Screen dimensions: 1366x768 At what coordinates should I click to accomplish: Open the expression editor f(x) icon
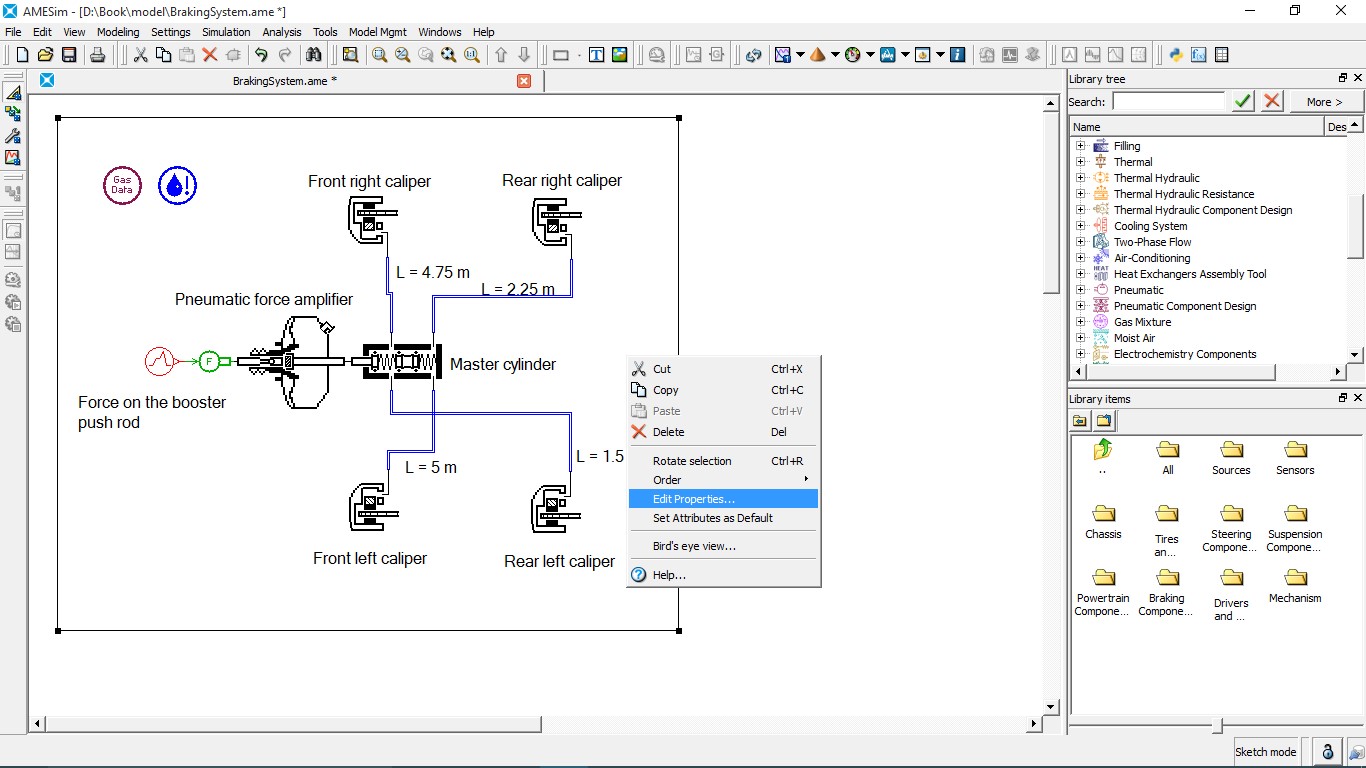pyautogui.click(x=1198, y=55)
